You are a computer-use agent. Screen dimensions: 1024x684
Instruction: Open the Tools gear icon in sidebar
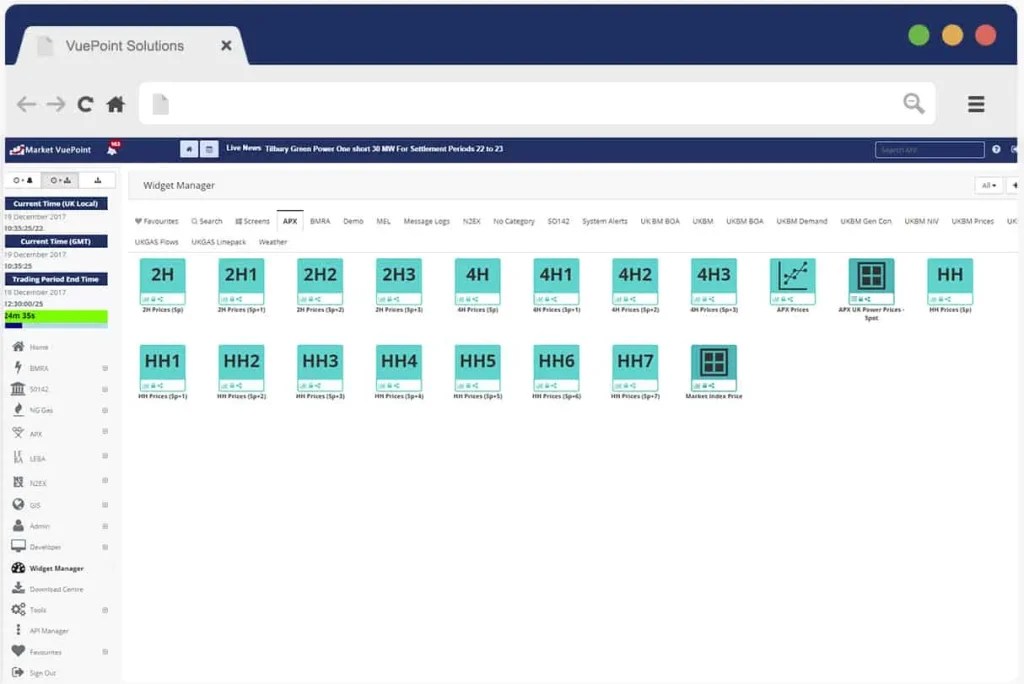(18, 609)
